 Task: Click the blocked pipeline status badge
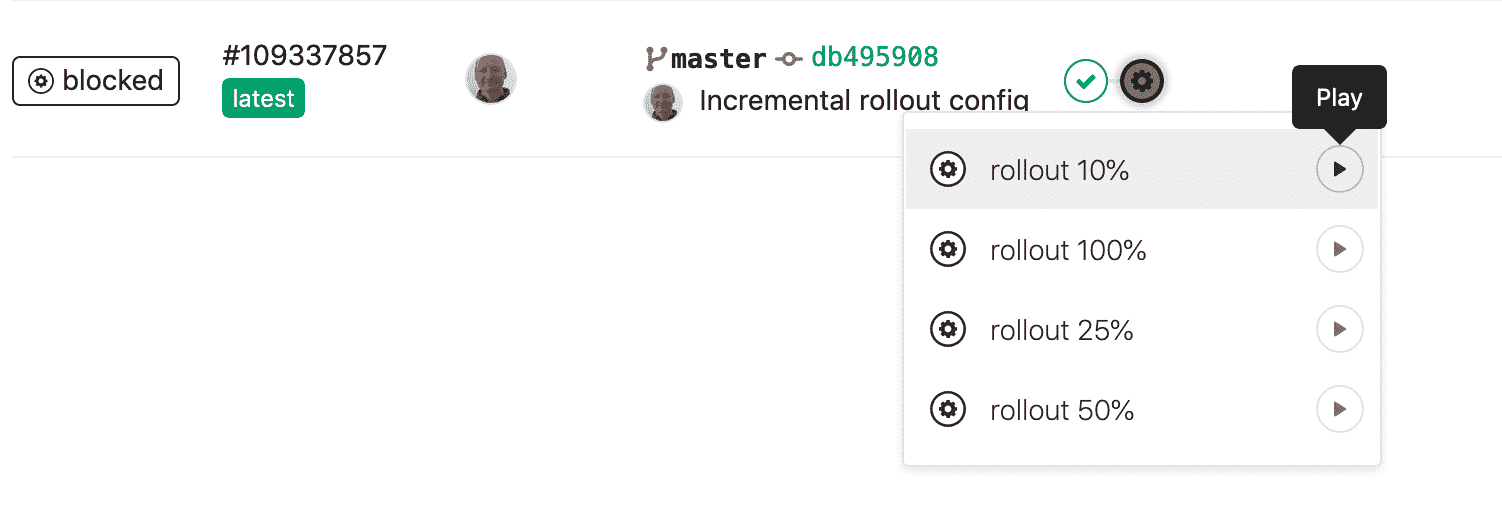point(96,81)
